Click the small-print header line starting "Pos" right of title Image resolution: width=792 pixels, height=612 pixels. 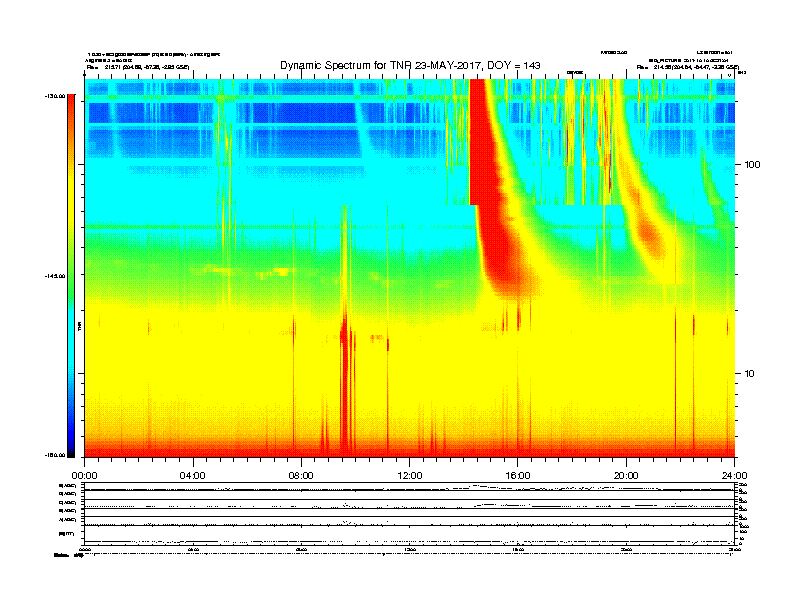pos(687,67)
